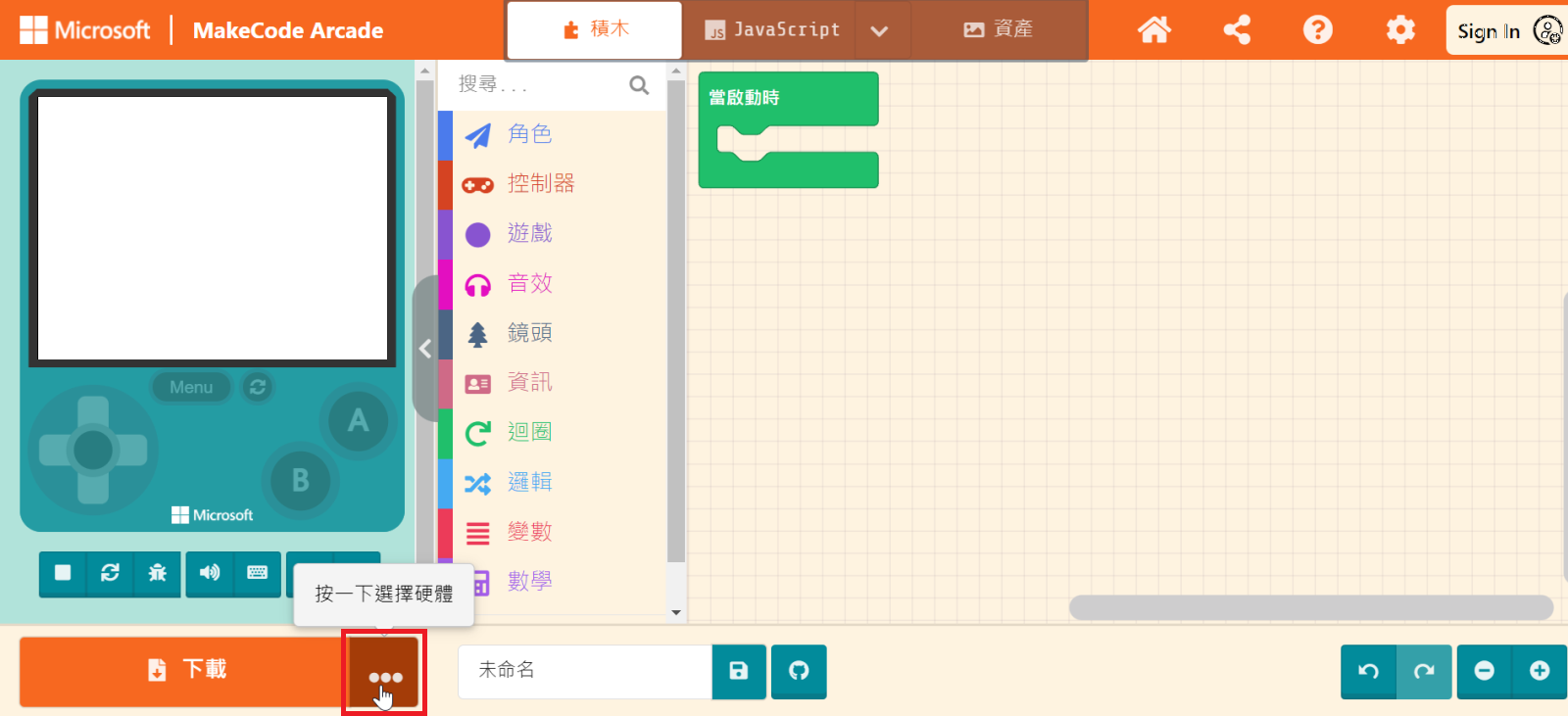Go to the Home page icon

(1154, 30)
